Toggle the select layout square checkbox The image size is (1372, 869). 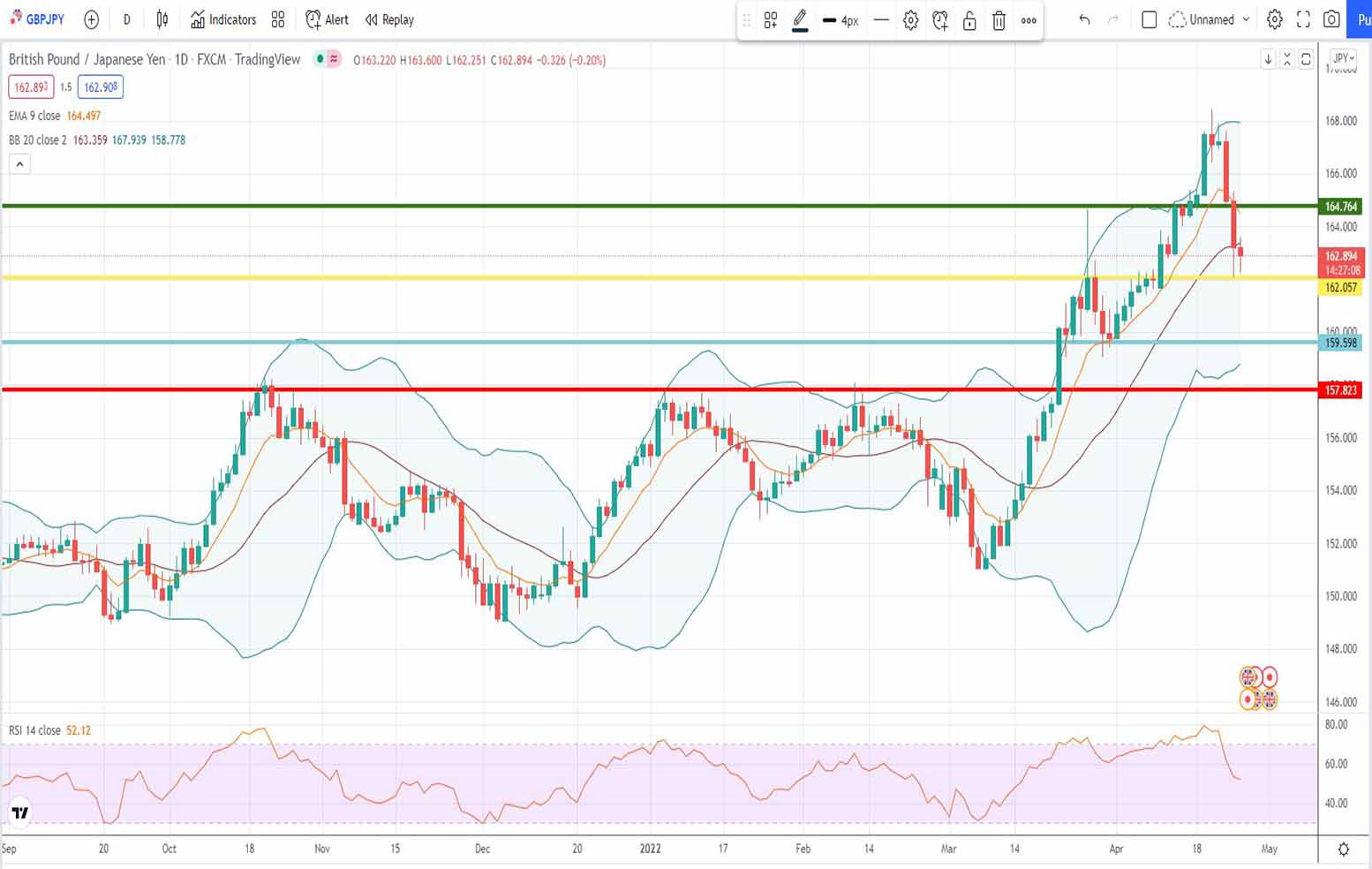(x=1149, y=19)
